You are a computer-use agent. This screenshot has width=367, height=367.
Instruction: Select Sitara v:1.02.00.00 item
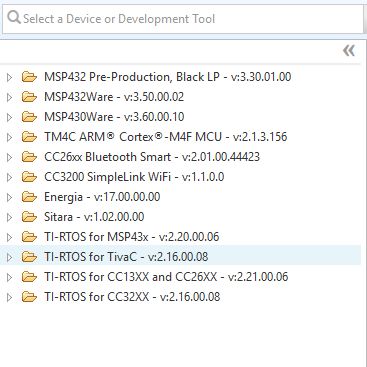[x=94, y=217]
